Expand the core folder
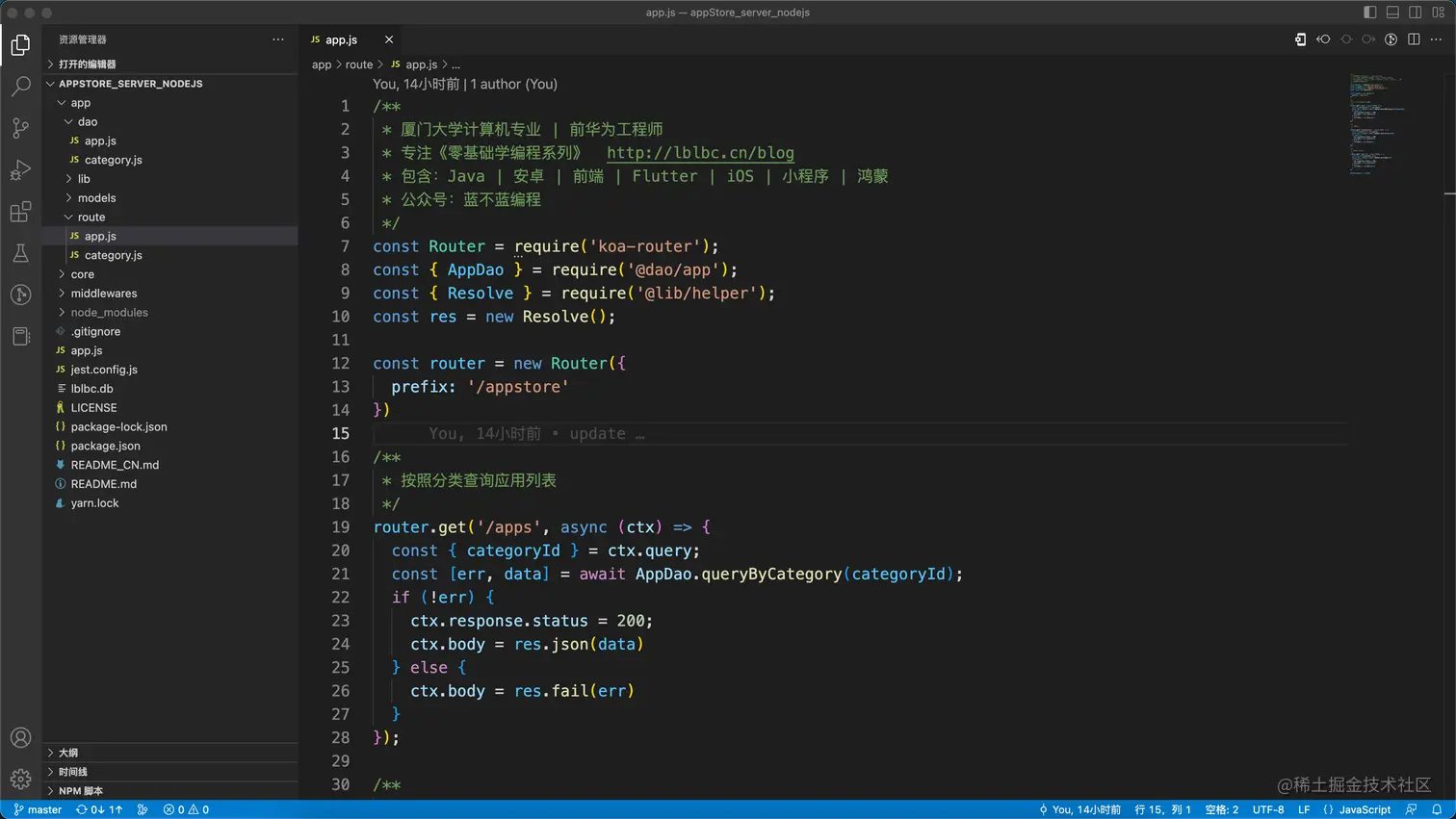This screenshot has width=1456, height=819. (170, 274)
